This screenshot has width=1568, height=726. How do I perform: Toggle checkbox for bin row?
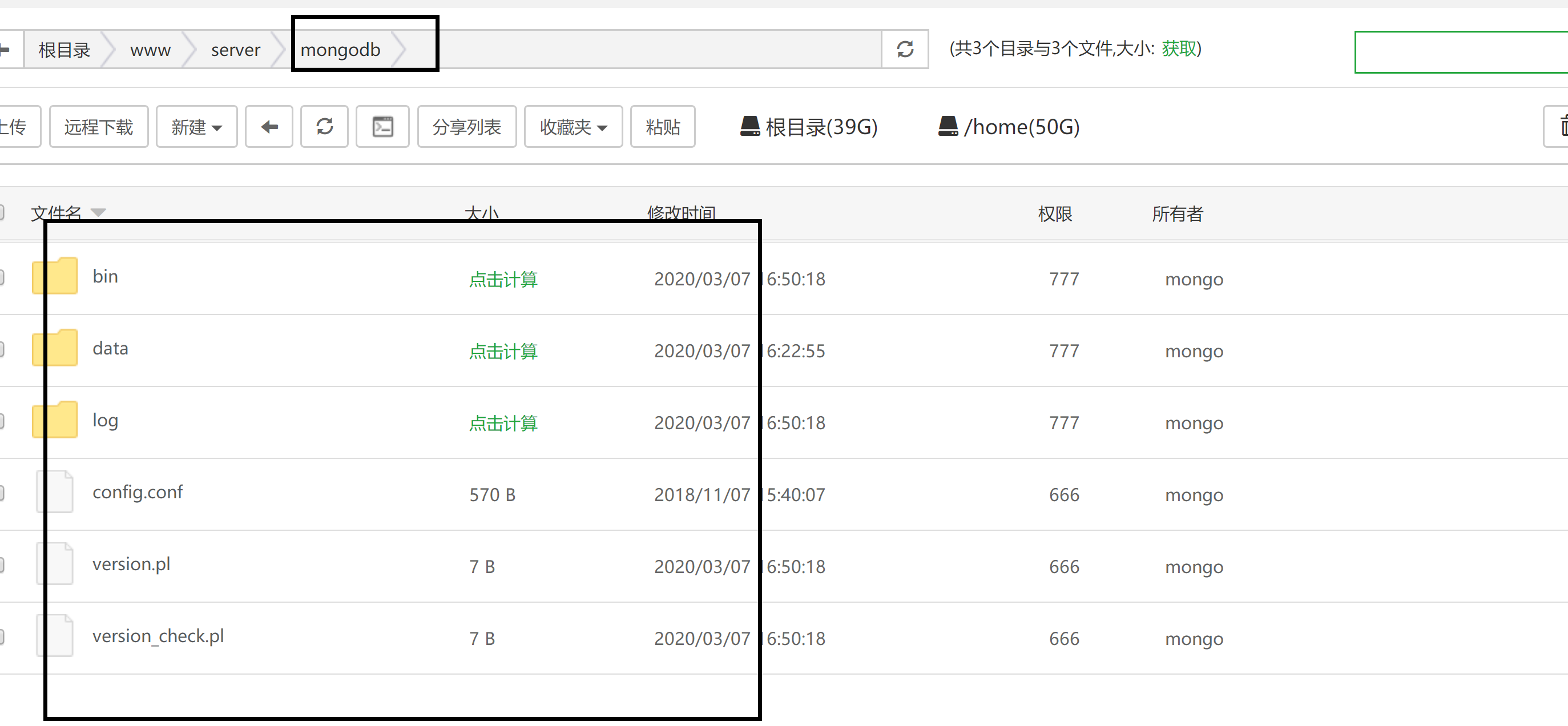click(2, 277)
